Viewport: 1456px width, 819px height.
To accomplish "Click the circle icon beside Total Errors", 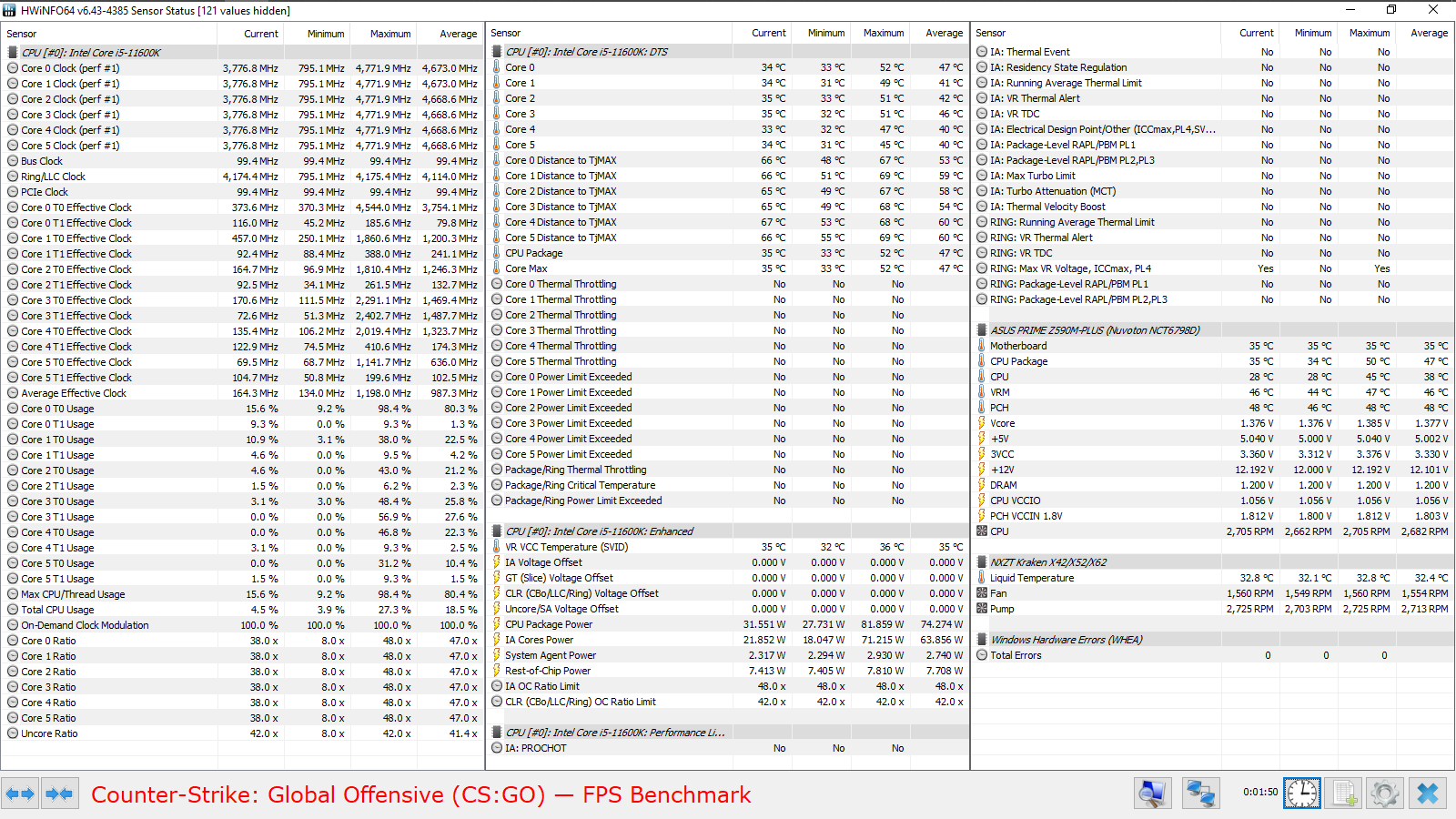I will [982, 655].
